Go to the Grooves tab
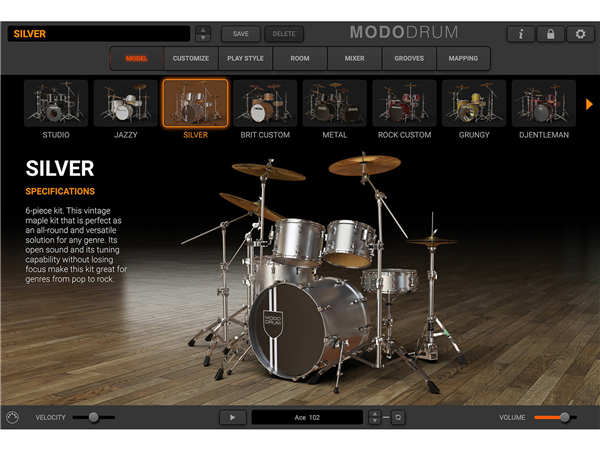The width and height of the screenshot is (600, 450). tap(408, 58)
